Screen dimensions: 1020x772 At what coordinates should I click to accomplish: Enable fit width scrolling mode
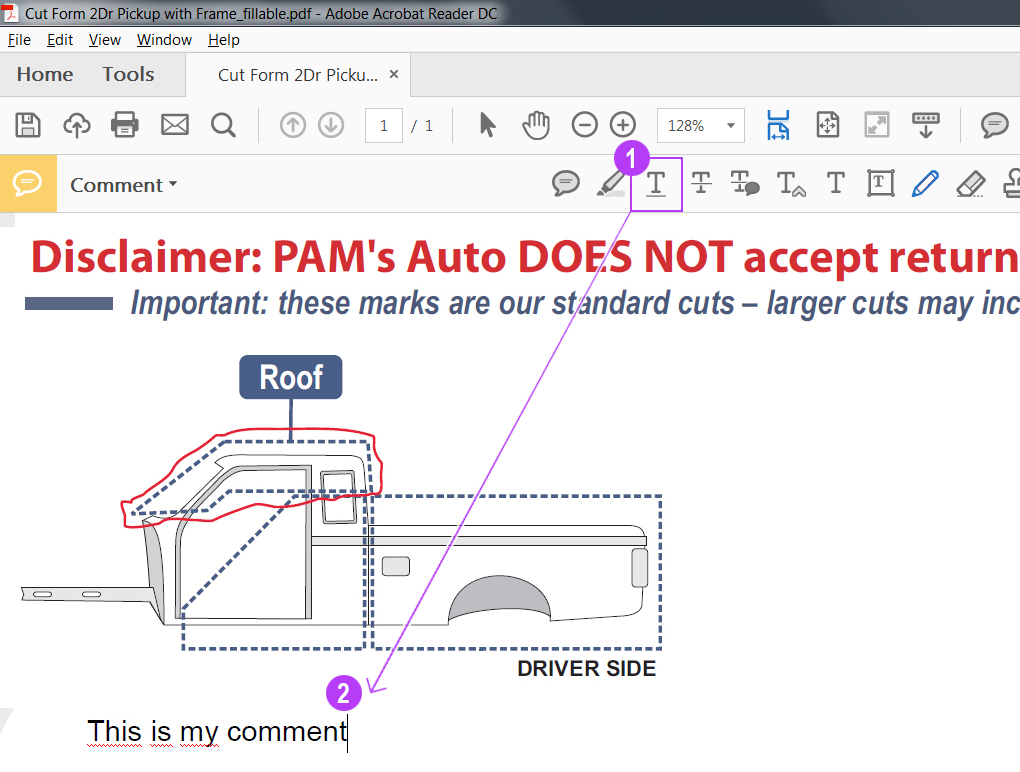pyautogui.click(x=778, y=125)
